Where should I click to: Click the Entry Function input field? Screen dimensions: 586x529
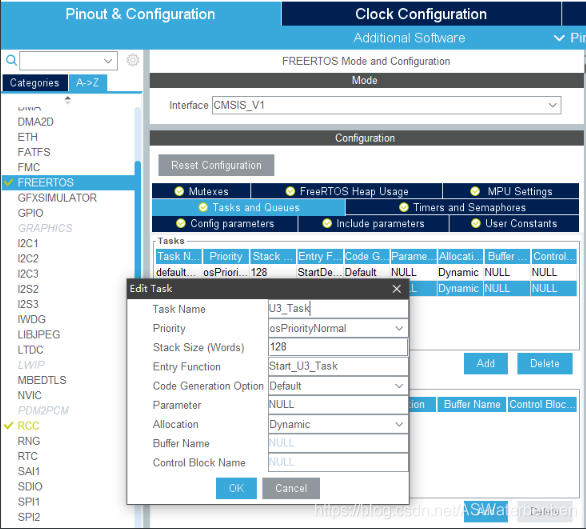point(338,366)
